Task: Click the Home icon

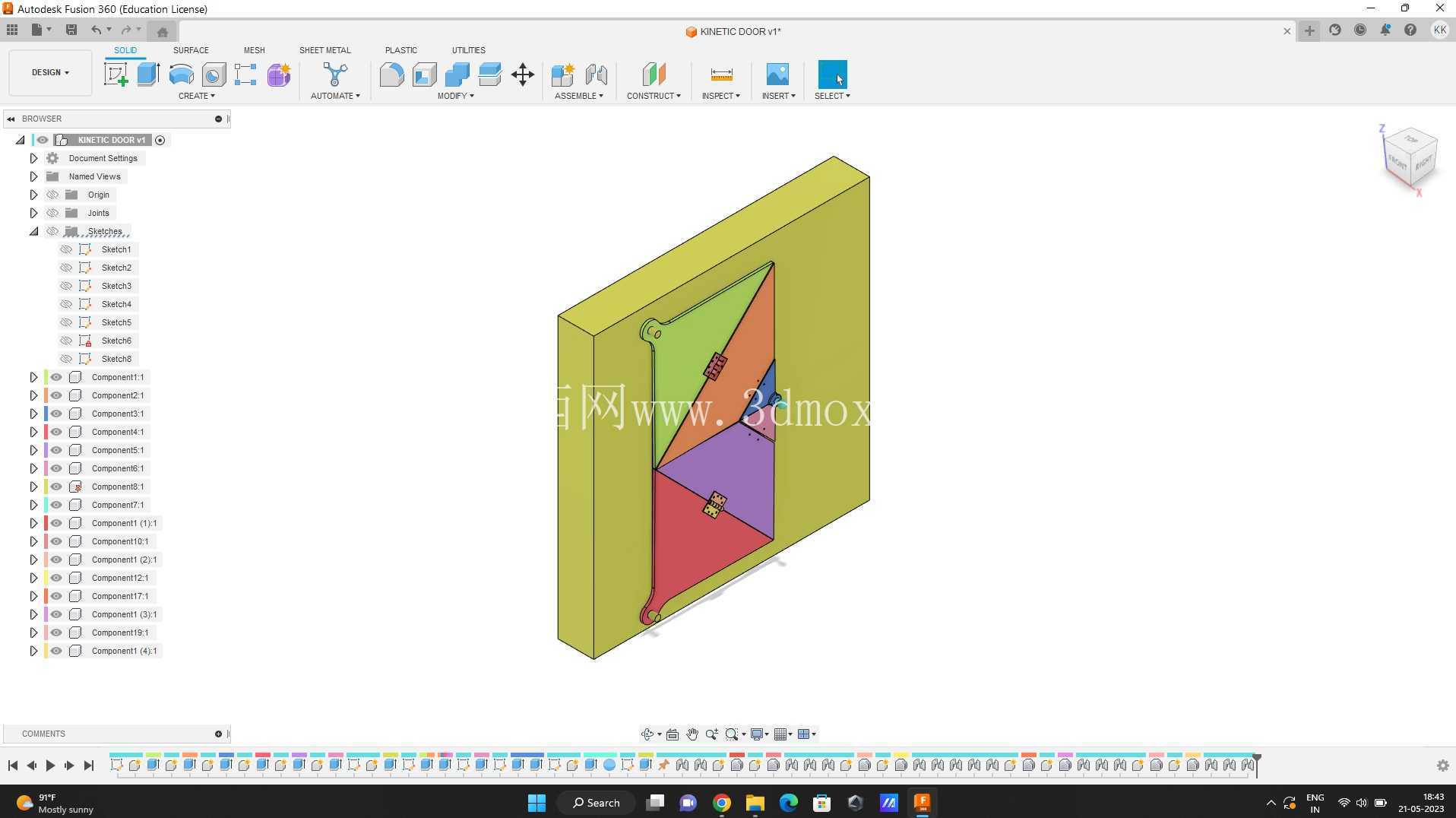Action: click(x=162, y=31)
